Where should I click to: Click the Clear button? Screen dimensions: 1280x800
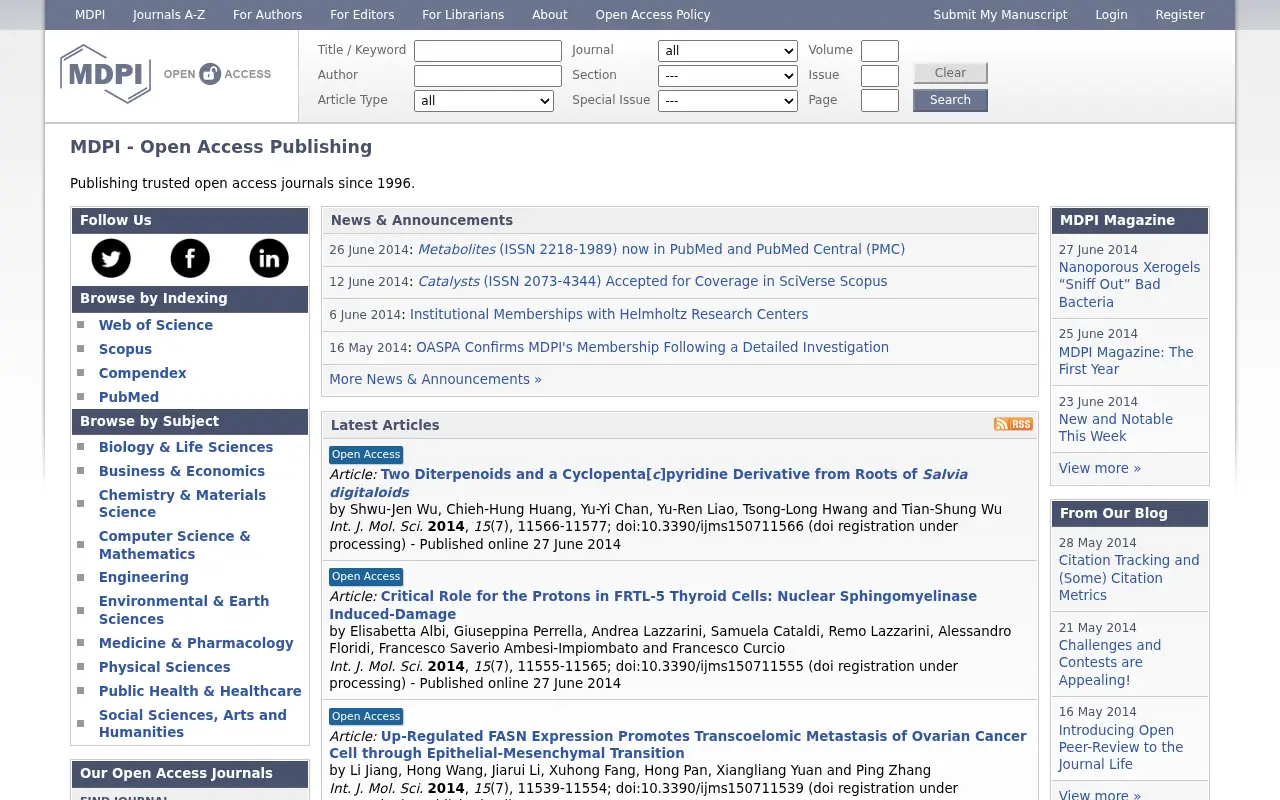click(950, 73)
